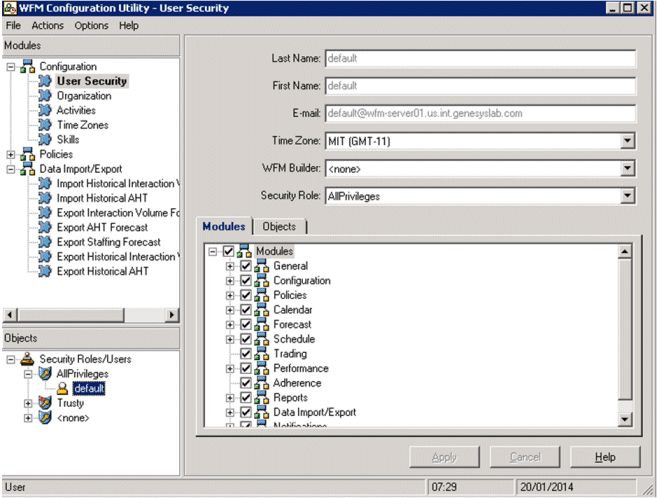657x498 pixels.
Task: Uncheck the Forecast module checkbox
Action: 246,324
